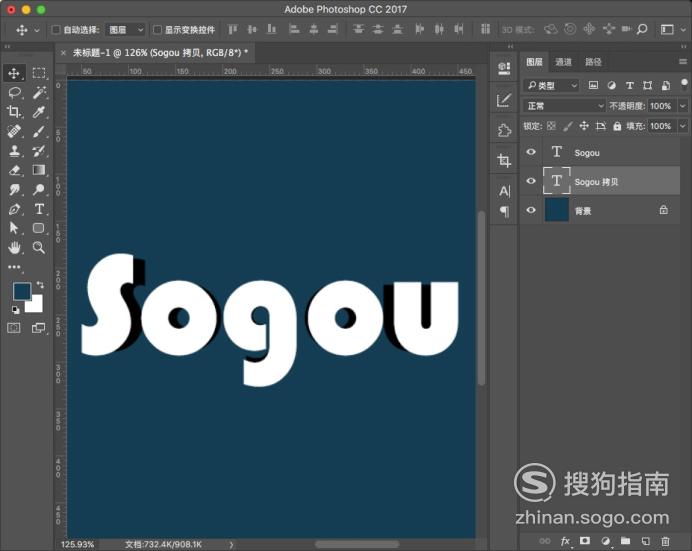Open the Move tool preset picker arrow
The height and width of the screenshot is (551, 692).
click(x=37, y=30)
